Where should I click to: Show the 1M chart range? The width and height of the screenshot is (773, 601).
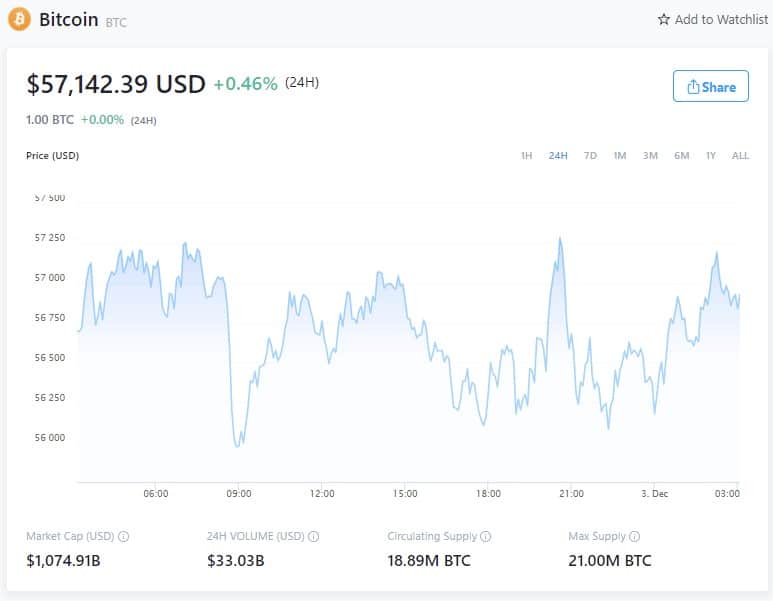tap(620, 155)
